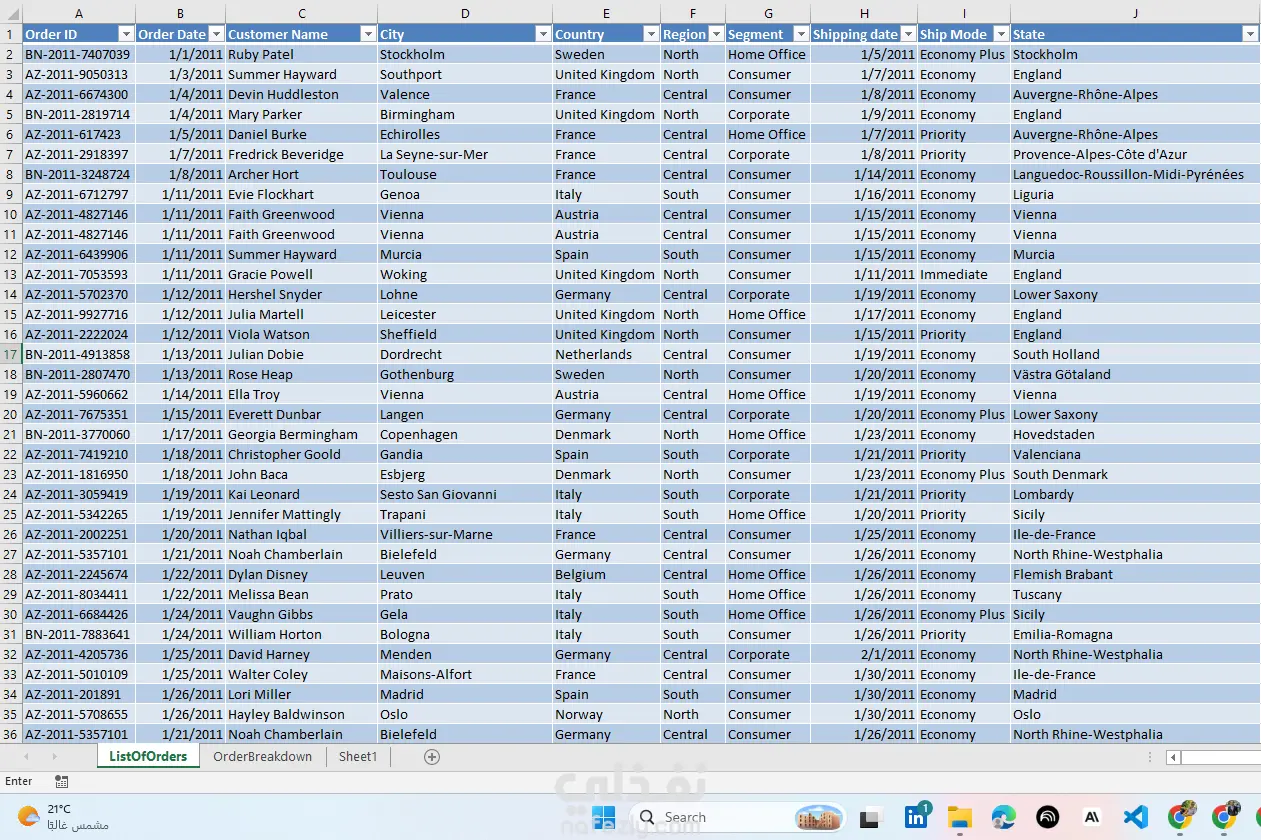Open the Country filter dropdown
The image size is (1261, 840).
coord(651,34)
